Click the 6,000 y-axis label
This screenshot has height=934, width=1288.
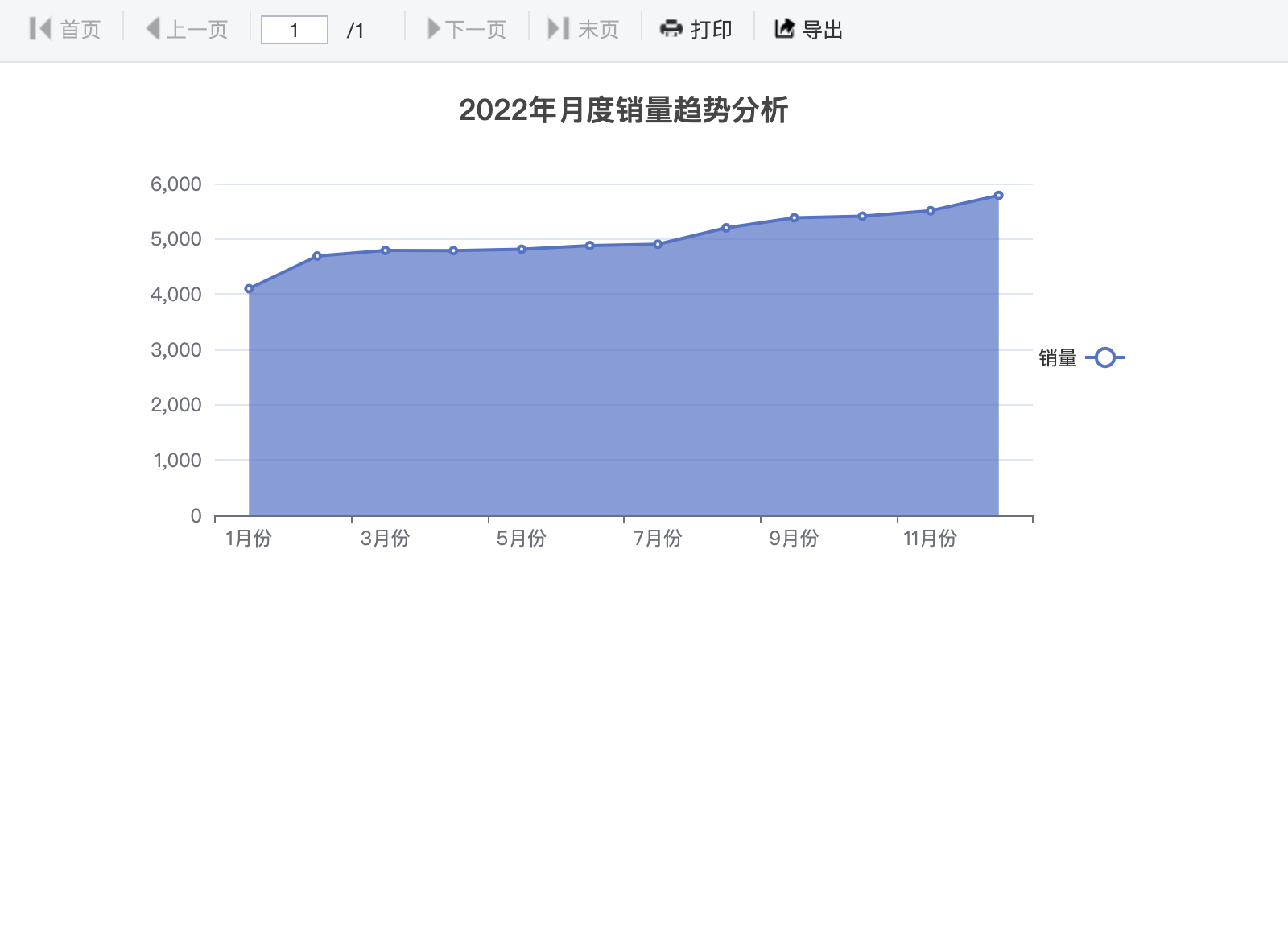coord(176,184)
